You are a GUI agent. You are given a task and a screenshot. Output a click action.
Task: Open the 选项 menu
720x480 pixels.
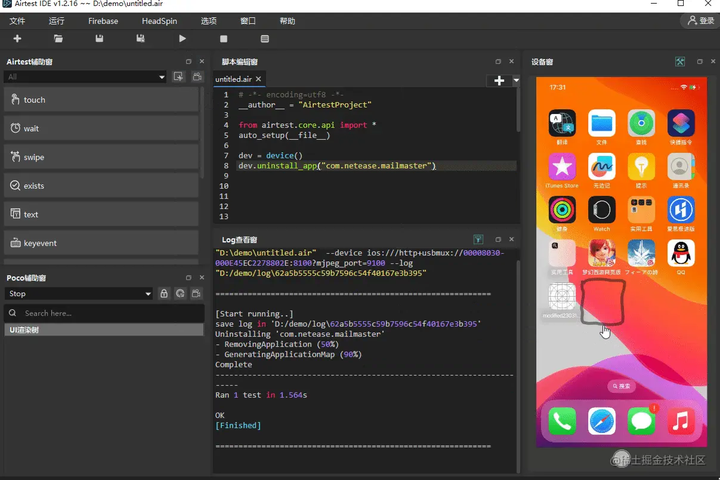point(208,21)
